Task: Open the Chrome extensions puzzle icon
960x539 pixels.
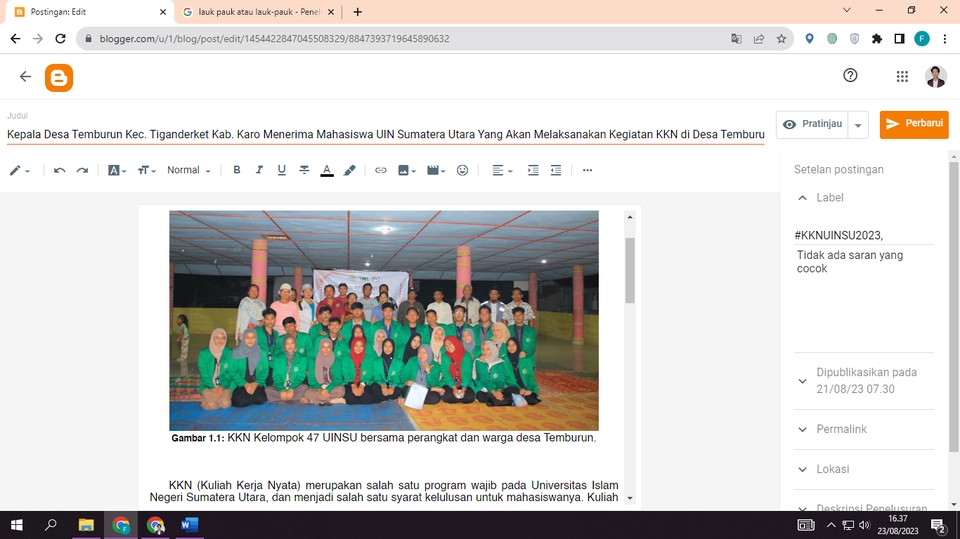Action: click(x=877, y=39)
